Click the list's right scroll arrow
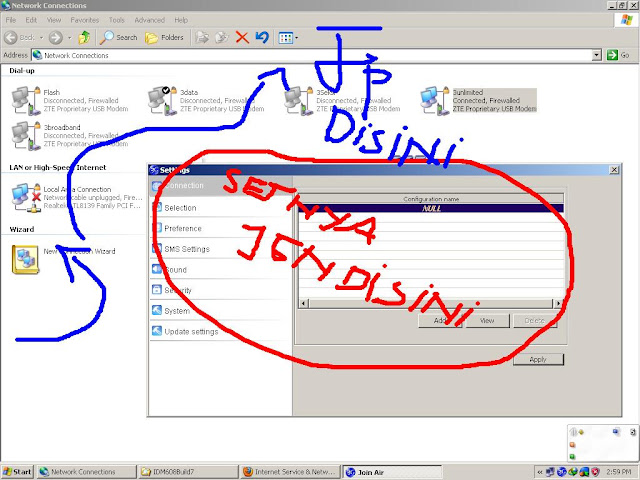 558,303
